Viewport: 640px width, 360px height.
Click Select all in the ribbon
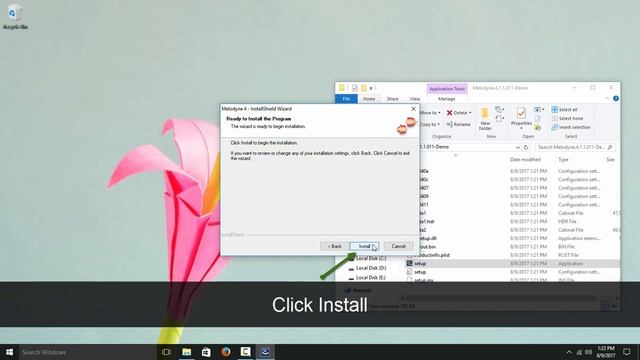564,109
